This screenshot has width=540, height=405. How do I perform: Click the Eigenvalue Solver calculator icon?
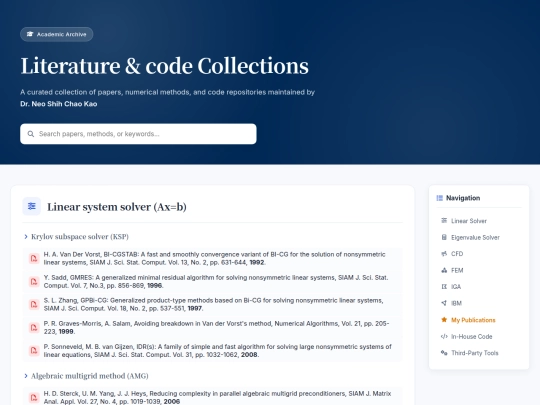coord(444,237)
